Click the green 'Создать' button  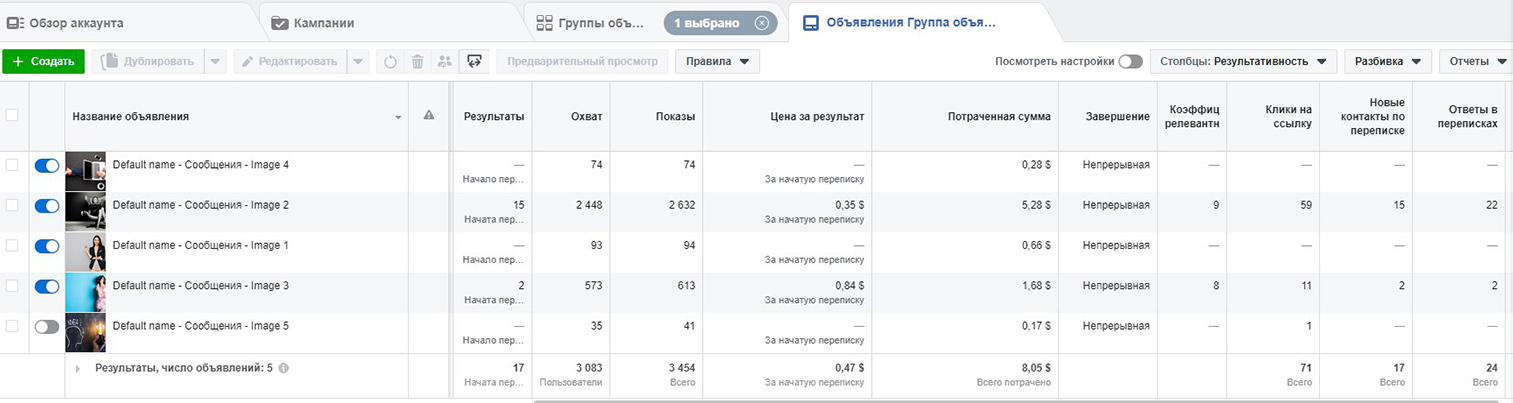click(x=43, y=62)
